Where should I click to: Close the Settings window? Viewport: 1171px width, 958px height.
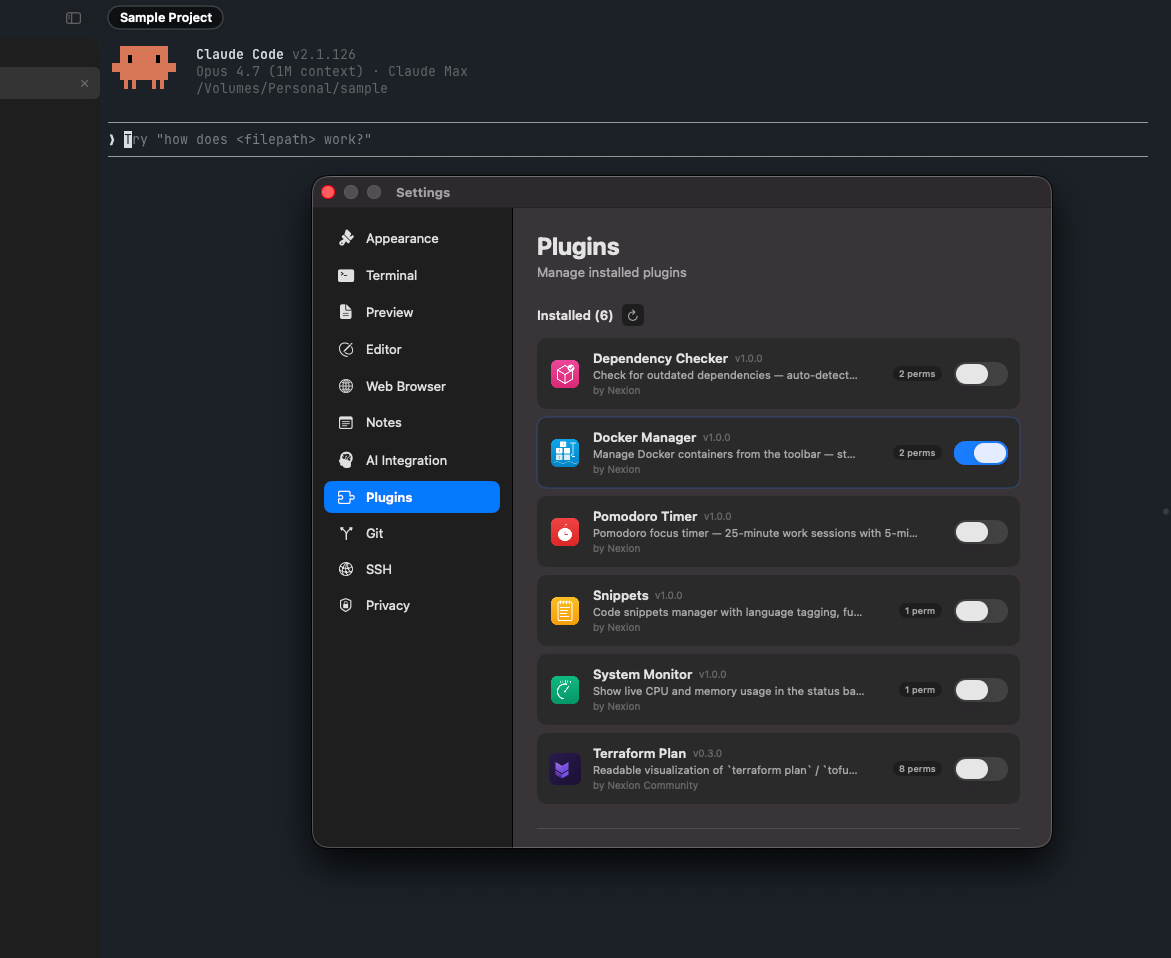pos(328,192)
